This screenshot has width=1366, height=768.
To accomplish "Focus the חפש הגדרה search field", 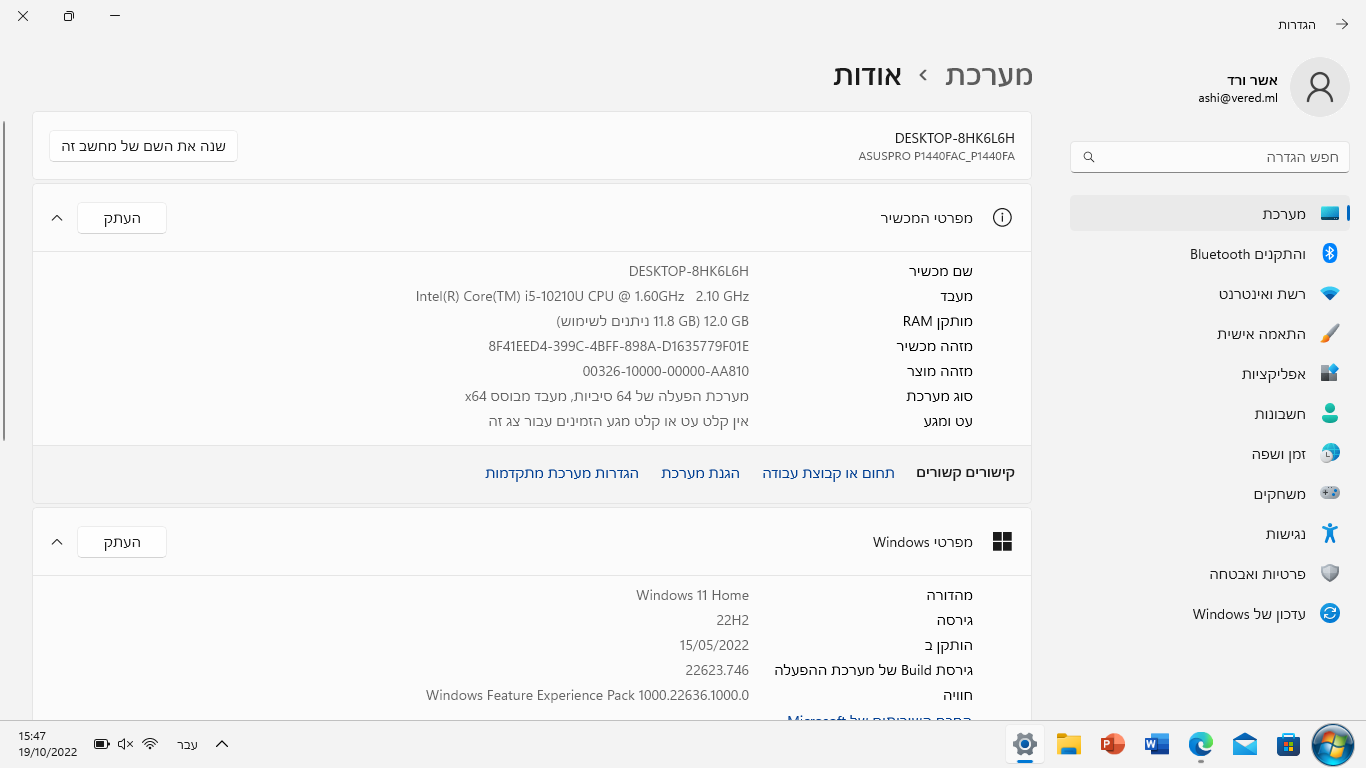I will (1210, 157).
